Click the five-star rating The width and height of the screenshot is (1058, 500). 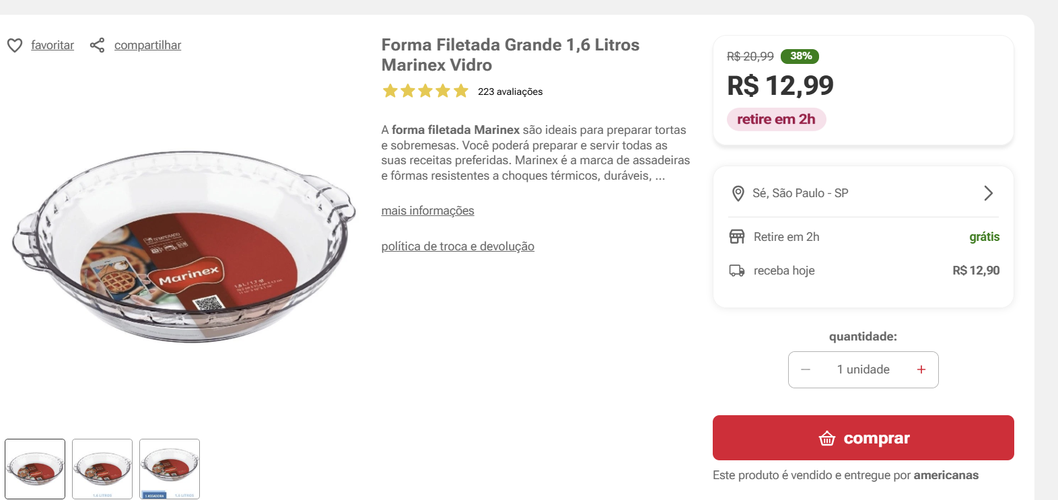click(x=425, y=91)
